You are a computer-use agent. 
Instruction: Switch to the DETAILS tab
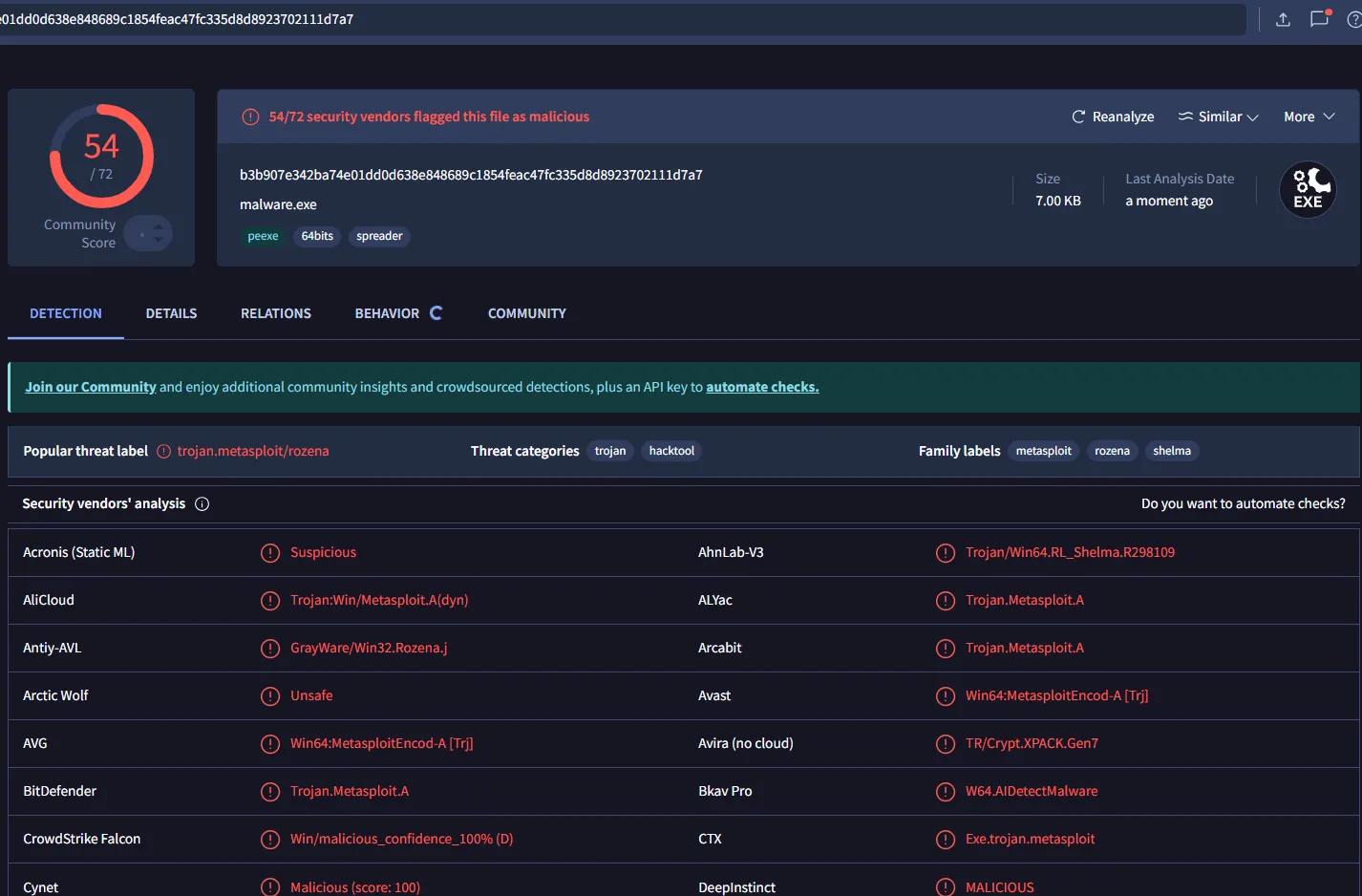[x=171, y=313]
